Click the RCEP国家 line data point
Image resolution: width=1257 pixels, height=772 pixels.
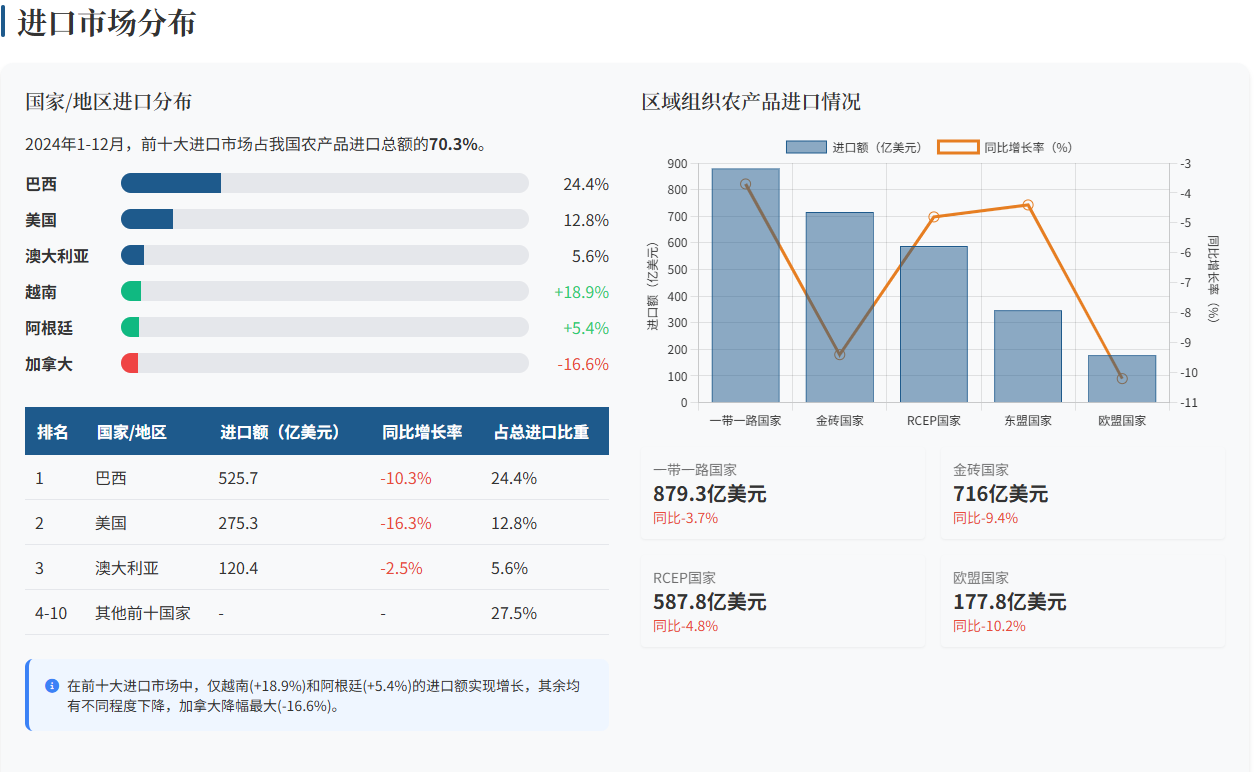point(933,217)
